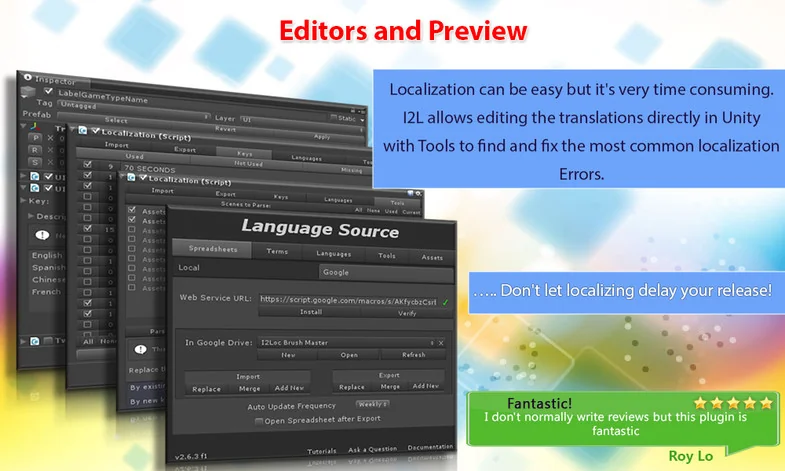Click Merge under the Export section
This screenshot has height=471, width=785.
click(x=389, y=386)
